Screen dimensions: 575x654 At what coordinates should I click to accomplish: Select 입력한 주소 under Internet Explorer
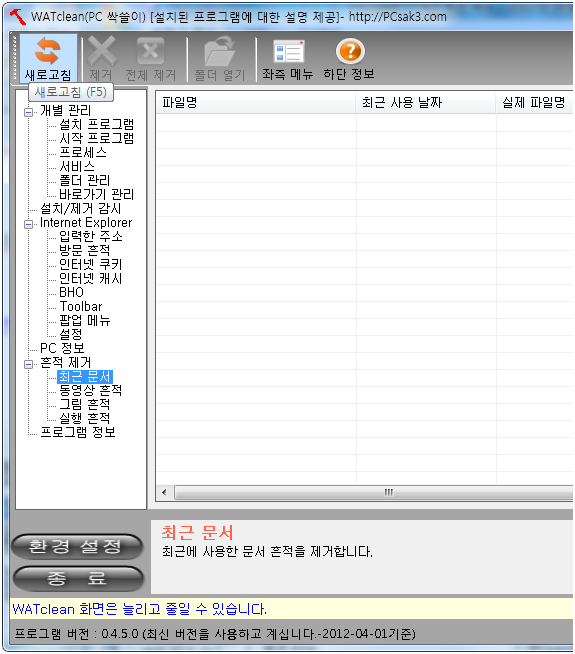coord(91,236)
